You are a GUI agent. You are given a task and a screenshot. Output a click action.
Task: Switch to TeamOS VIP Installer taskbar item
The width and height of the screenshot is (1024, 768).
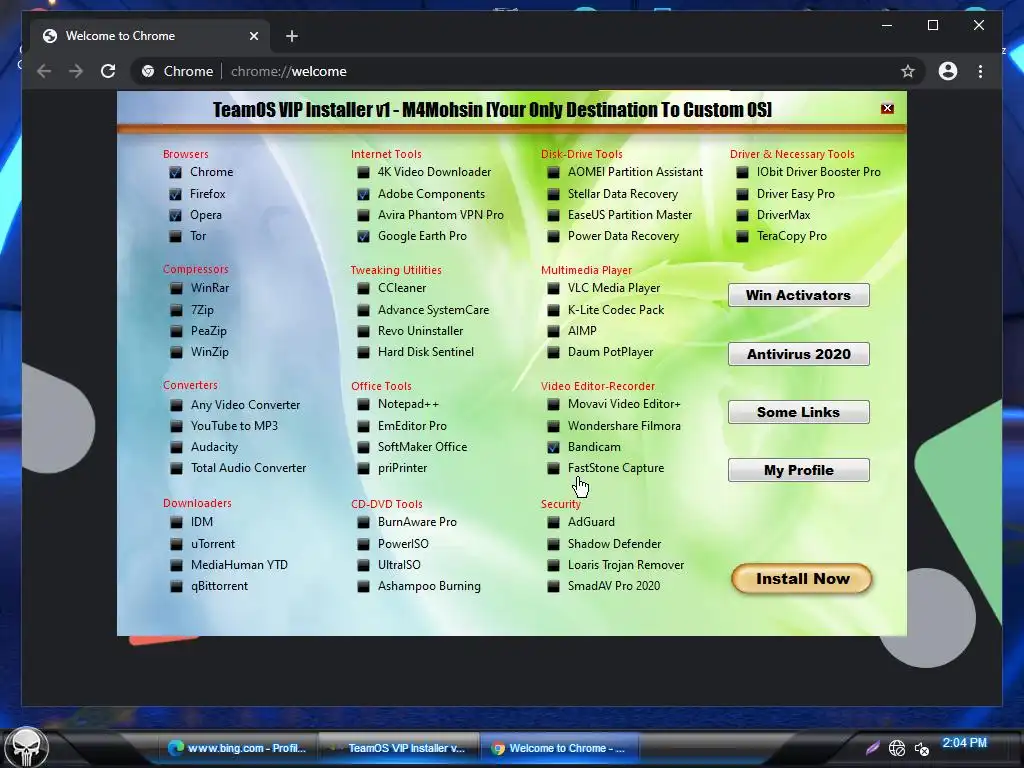[x=398, y=748]
